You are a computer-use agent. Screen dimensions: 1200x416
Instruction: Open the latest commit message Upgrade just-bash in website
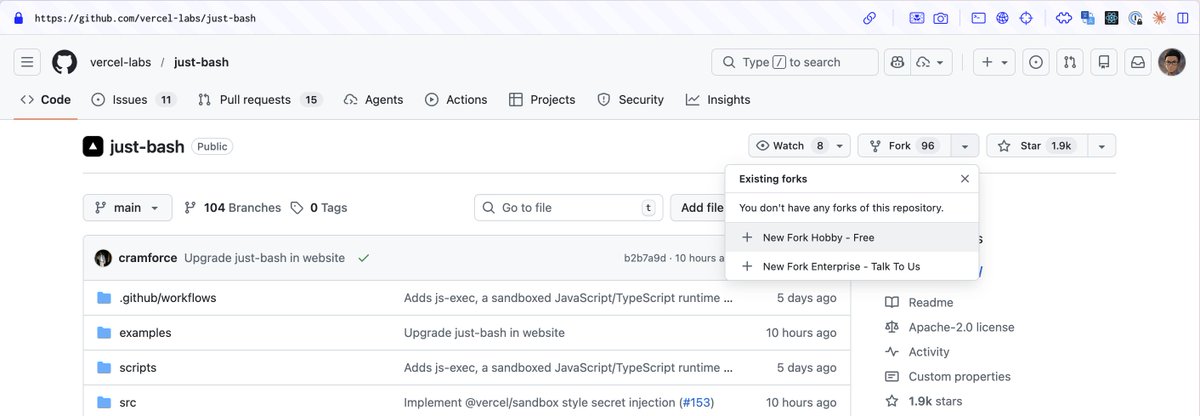click(264, 258)
